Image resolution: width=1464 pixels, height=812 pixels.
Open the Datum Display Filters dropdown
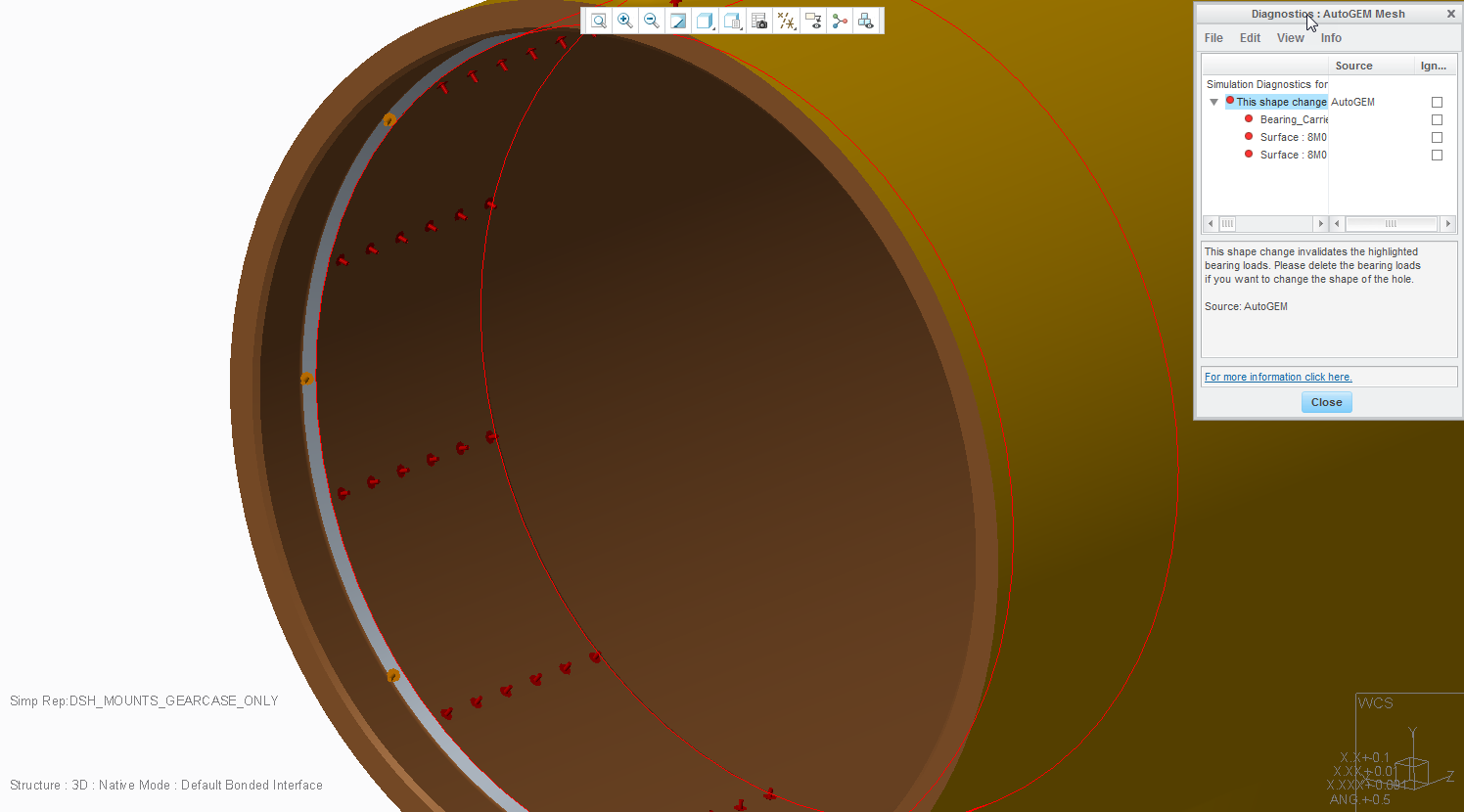tap(787, 21)
